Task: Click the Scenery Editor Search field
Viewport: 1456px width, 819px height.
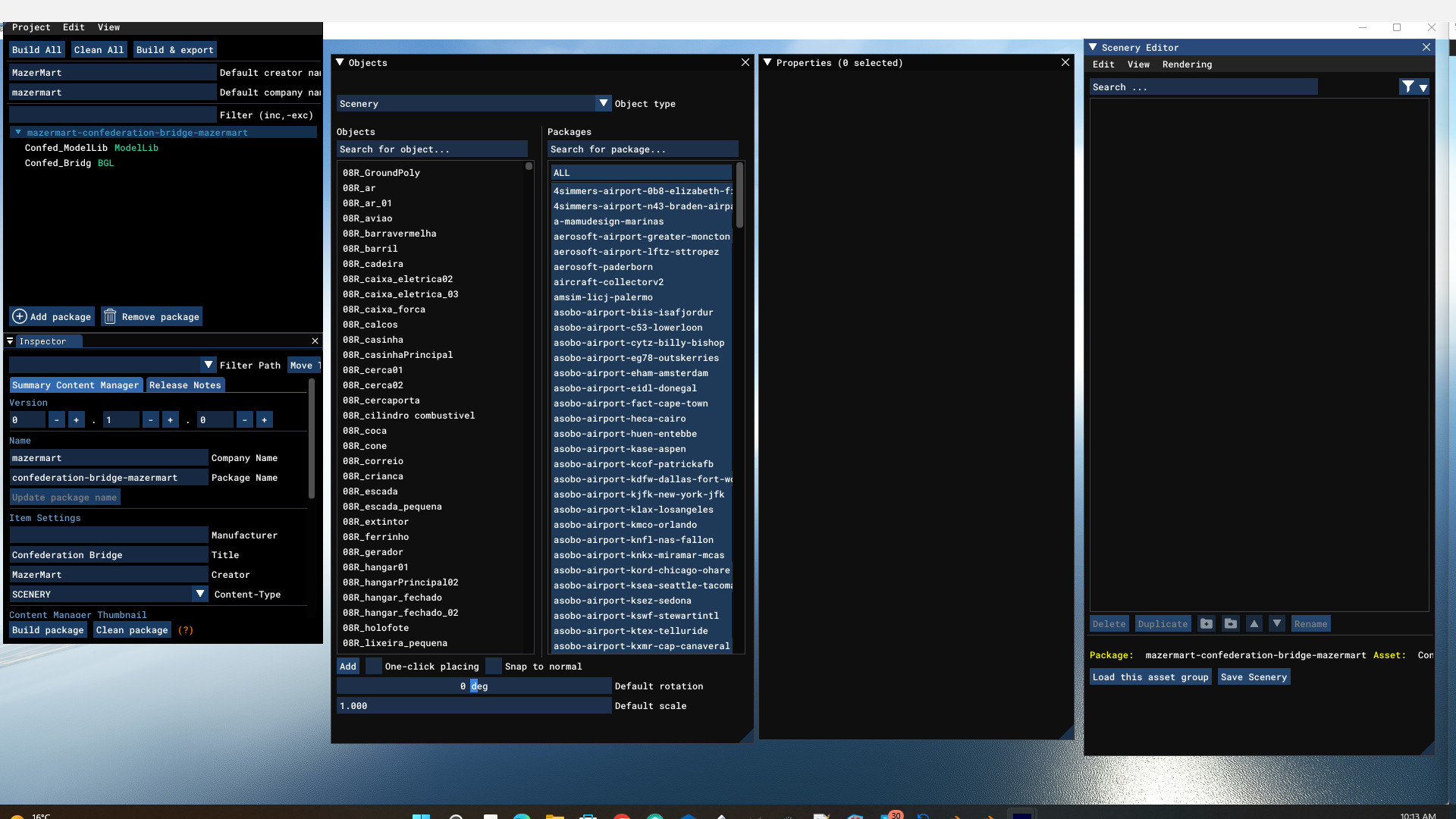Action: click(x=1203, y=87)
